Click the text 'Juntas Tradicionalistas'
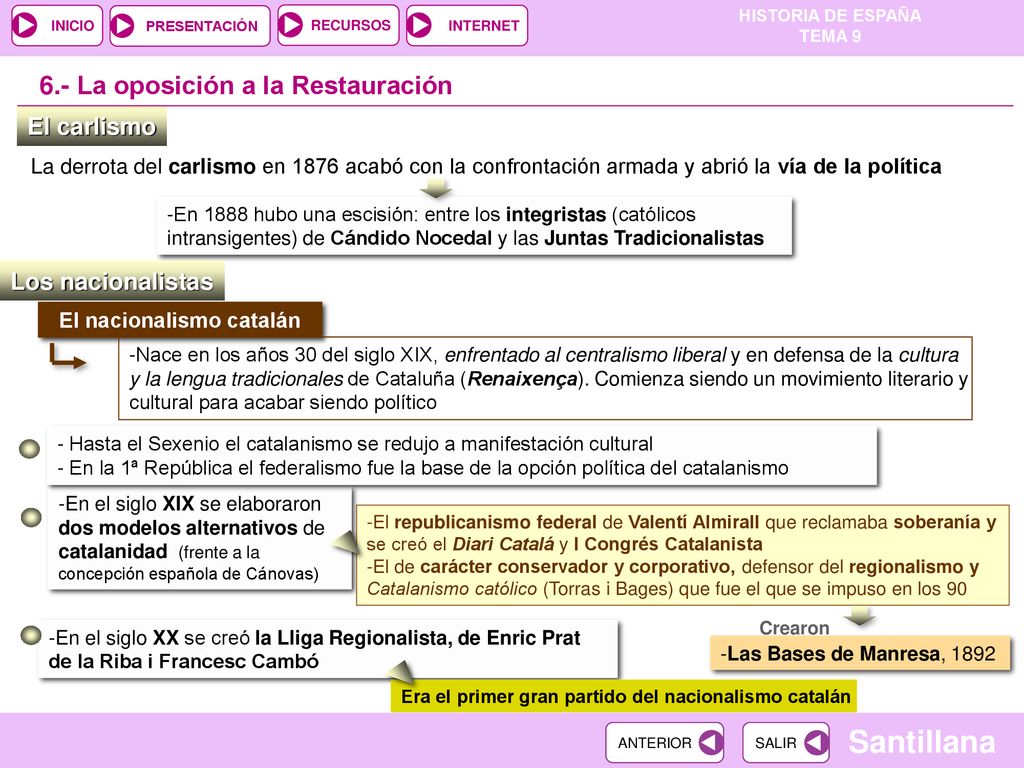 pyautogui.click(x=654, y=238)
